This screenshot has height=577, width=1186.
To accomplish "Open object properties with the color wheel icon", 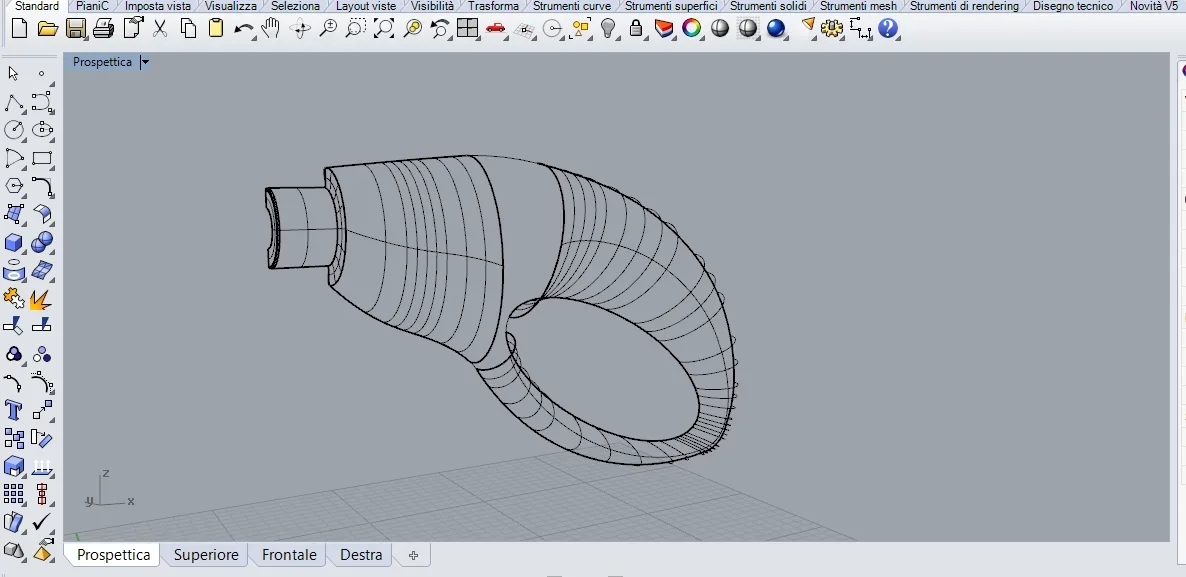I will click(691, 29).
